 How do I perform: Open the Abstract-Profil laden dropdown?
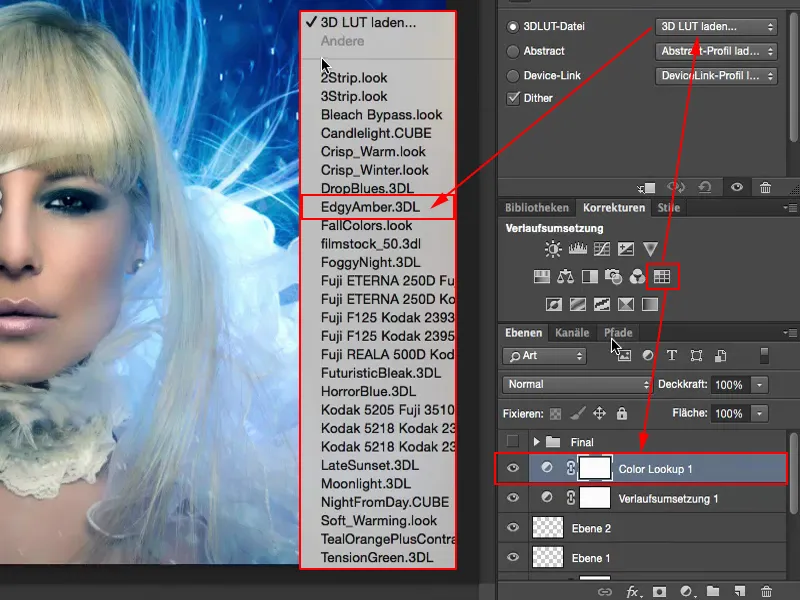coord(716,51)
